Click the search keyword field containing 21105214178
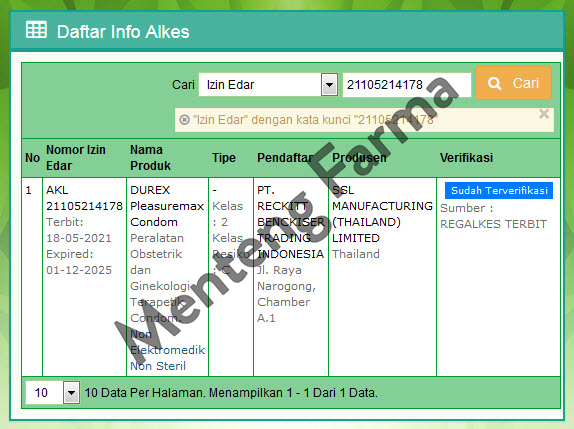The width and height of the screenshot is (574, 429). pyautogui.click(x=406, y=85)
